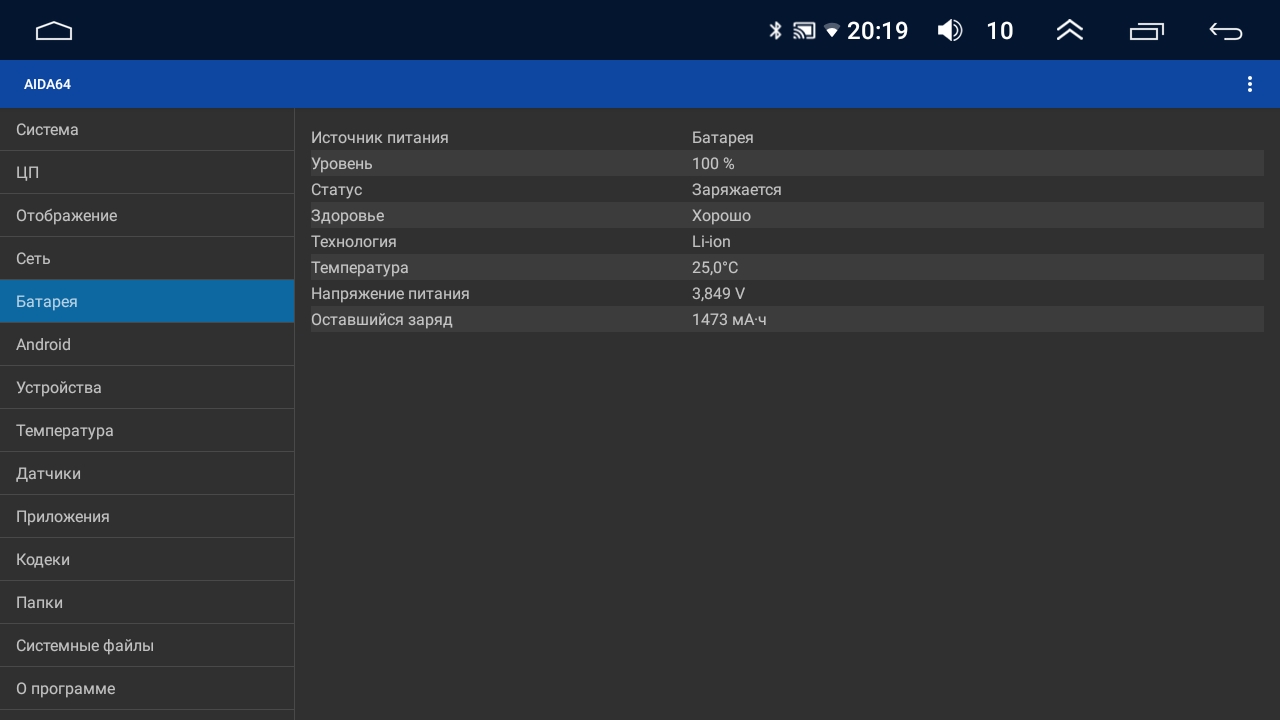Viewport: 1280px width, 720px height.
Task: Open the Кодеки section
Action: (147, 560)
